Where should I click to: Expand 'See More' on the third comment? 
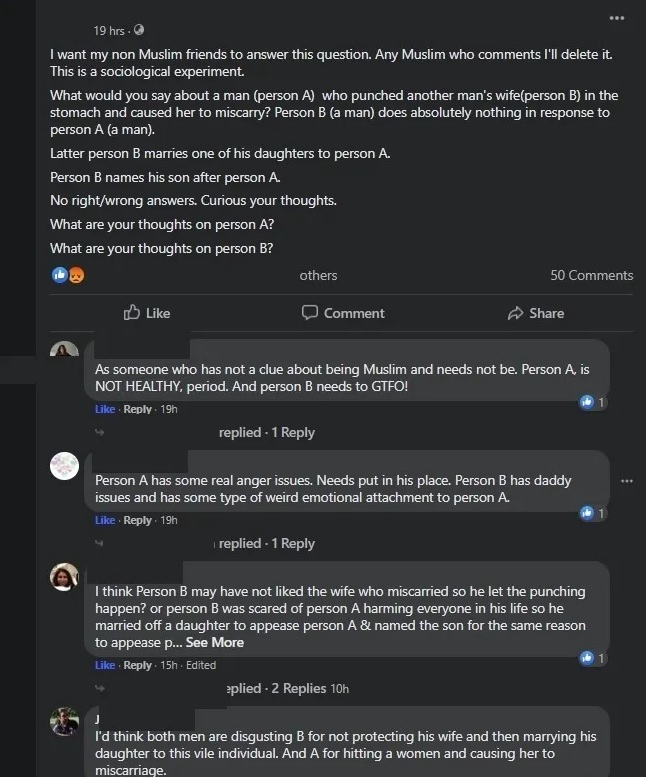coord(214,642)
